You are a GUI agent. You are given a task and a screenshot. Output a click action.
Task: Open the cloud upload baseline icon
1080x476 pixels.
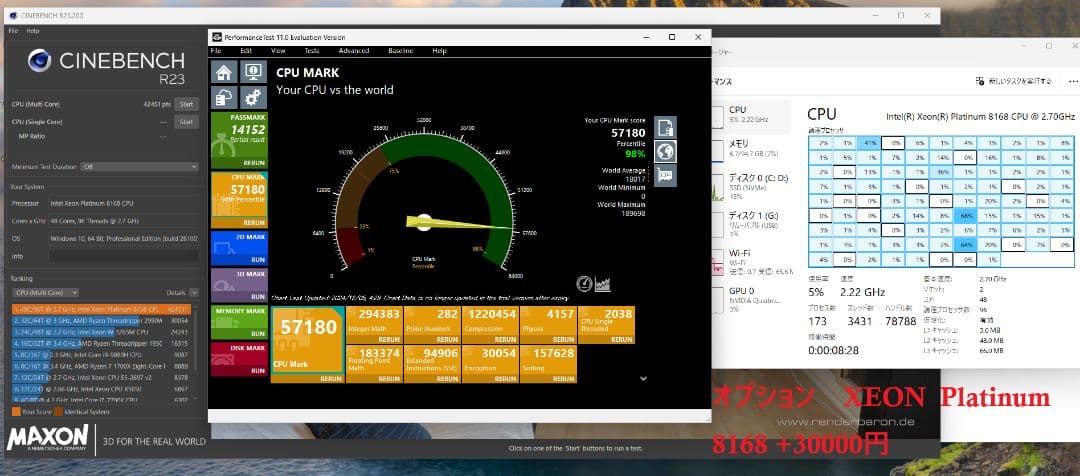coord(224,97)
